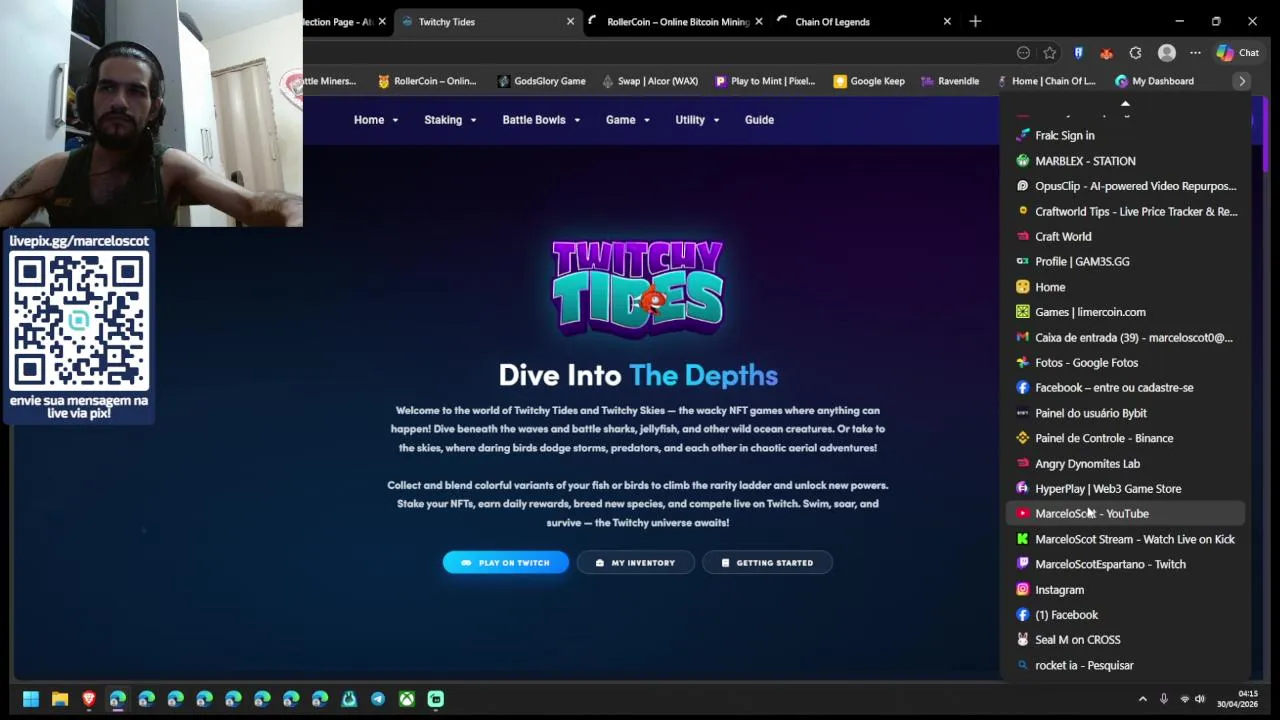
Task: Open the Guide page link
Action: pos(759,120)
